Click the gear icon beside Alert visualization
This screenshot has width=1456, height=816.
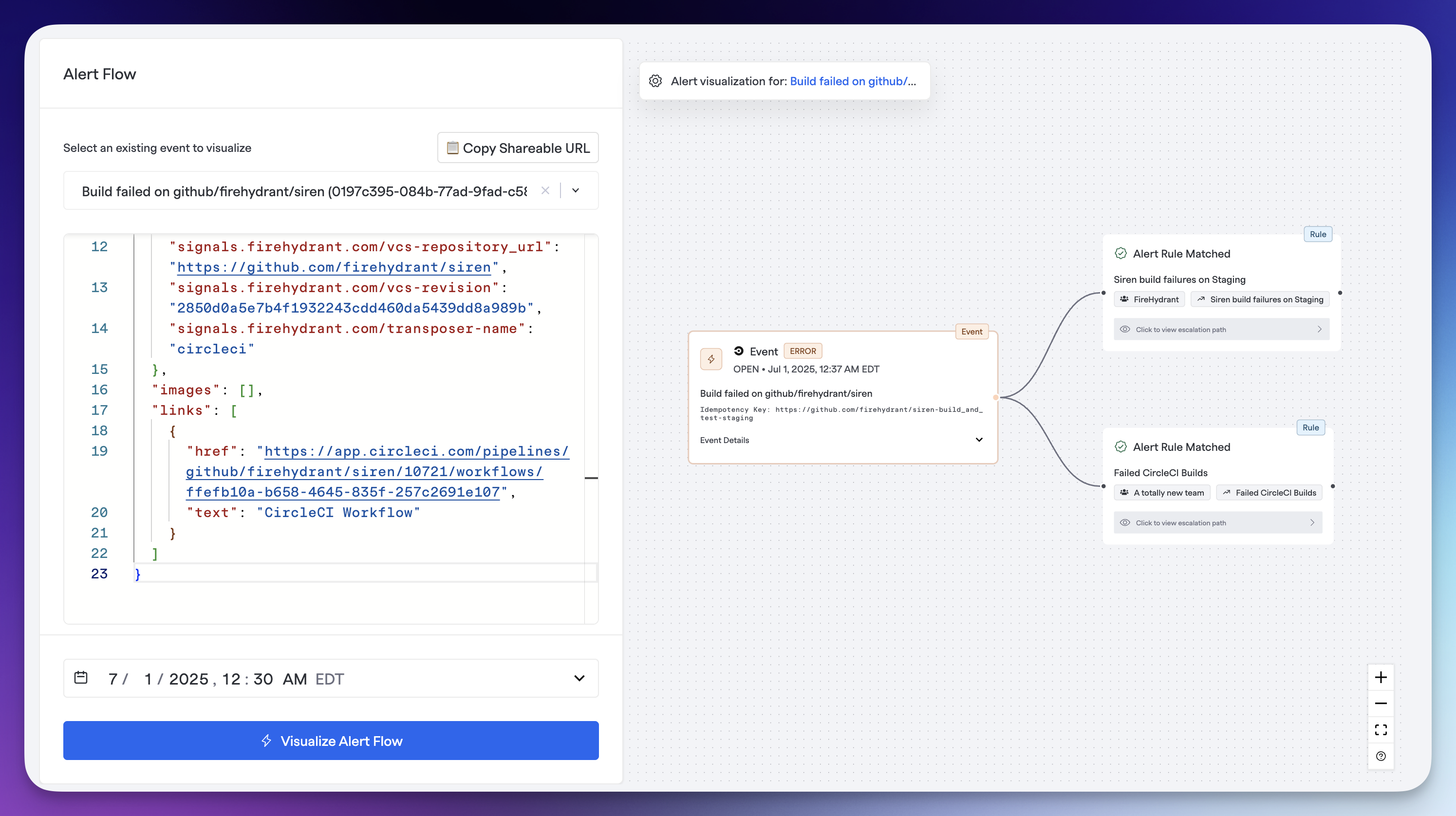pyautogui.click(x=655, y=81)
